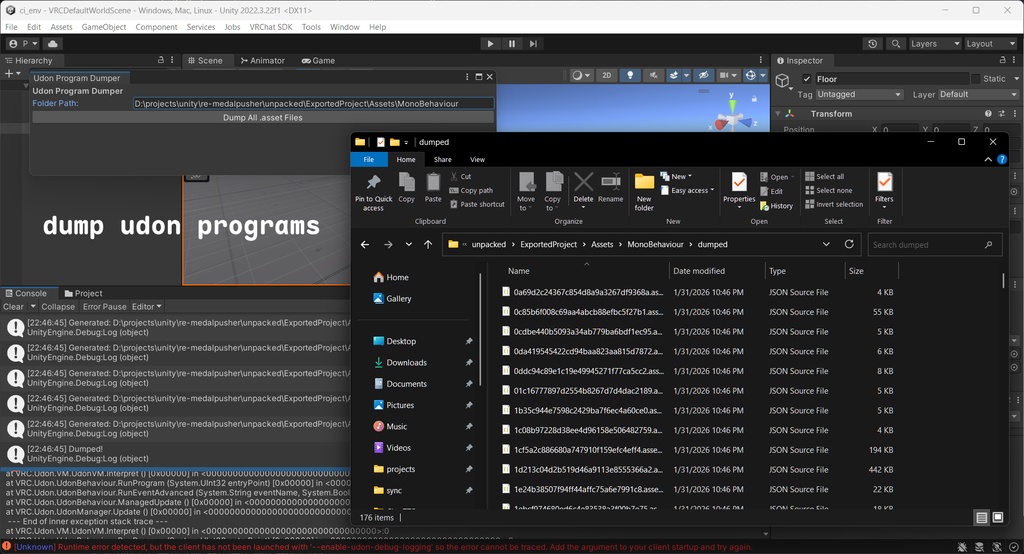Collapse the Transform component foldout
The width and height of the screenshot is (1024, 554).
tap(778, 114)
